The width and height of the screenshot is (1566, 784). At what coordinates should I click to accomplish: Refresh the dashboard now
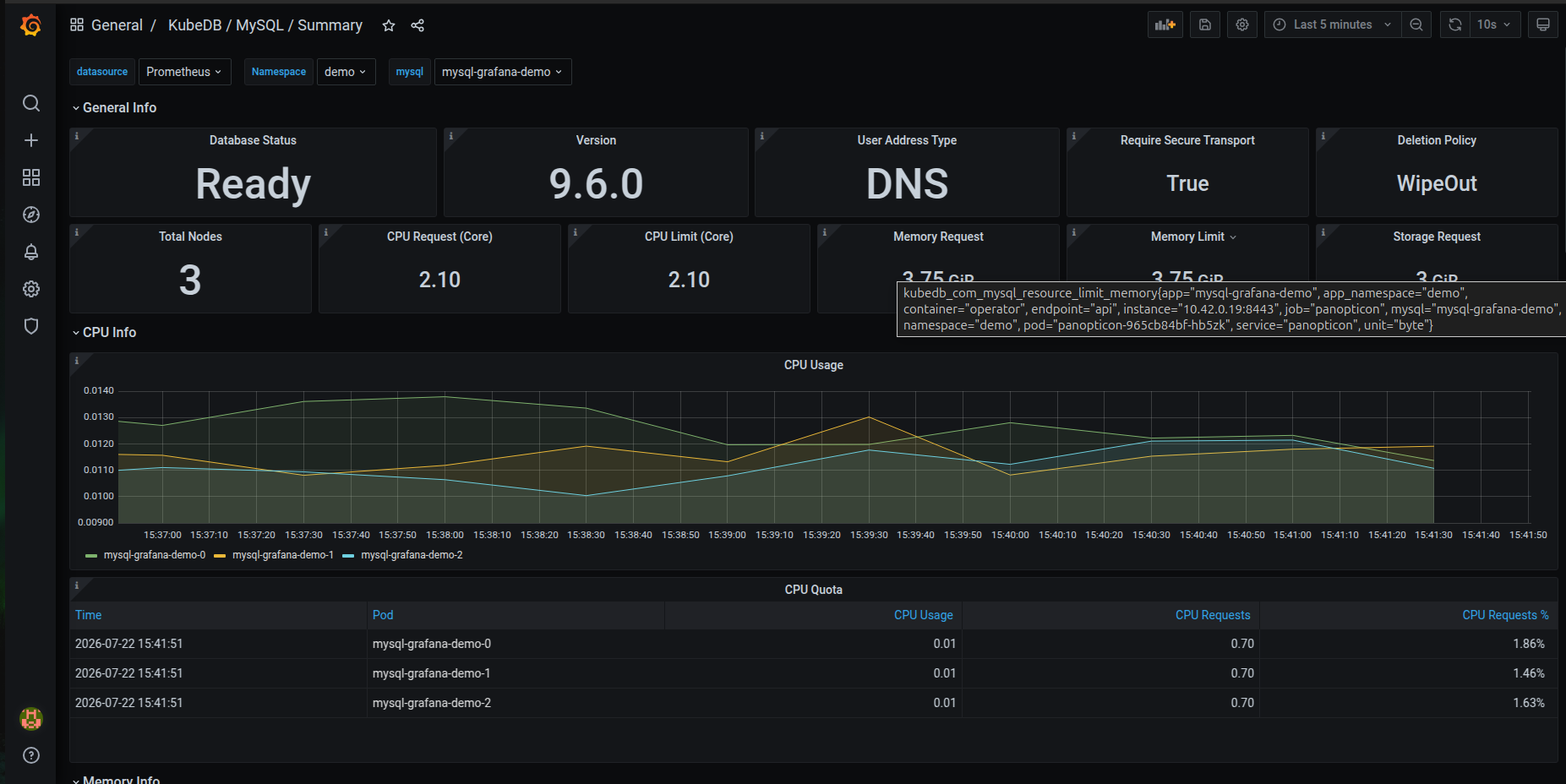click(1454, 24)
